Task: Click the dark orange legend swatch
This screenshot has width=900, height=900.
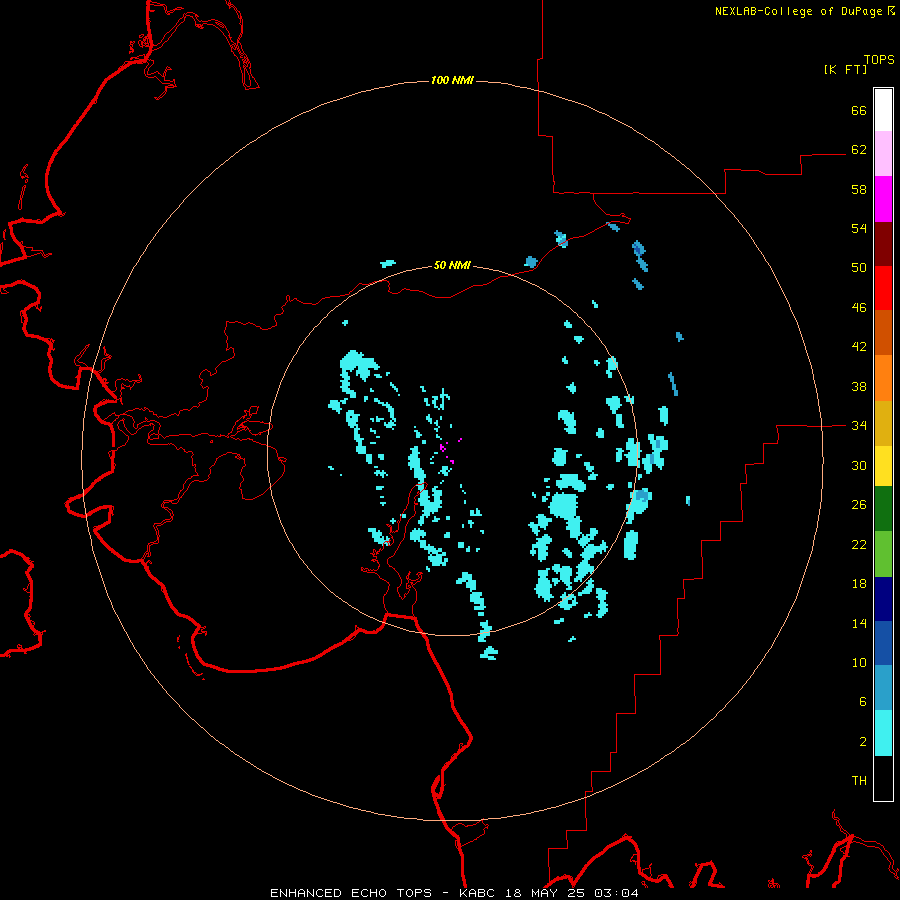Action: point(883,332)
